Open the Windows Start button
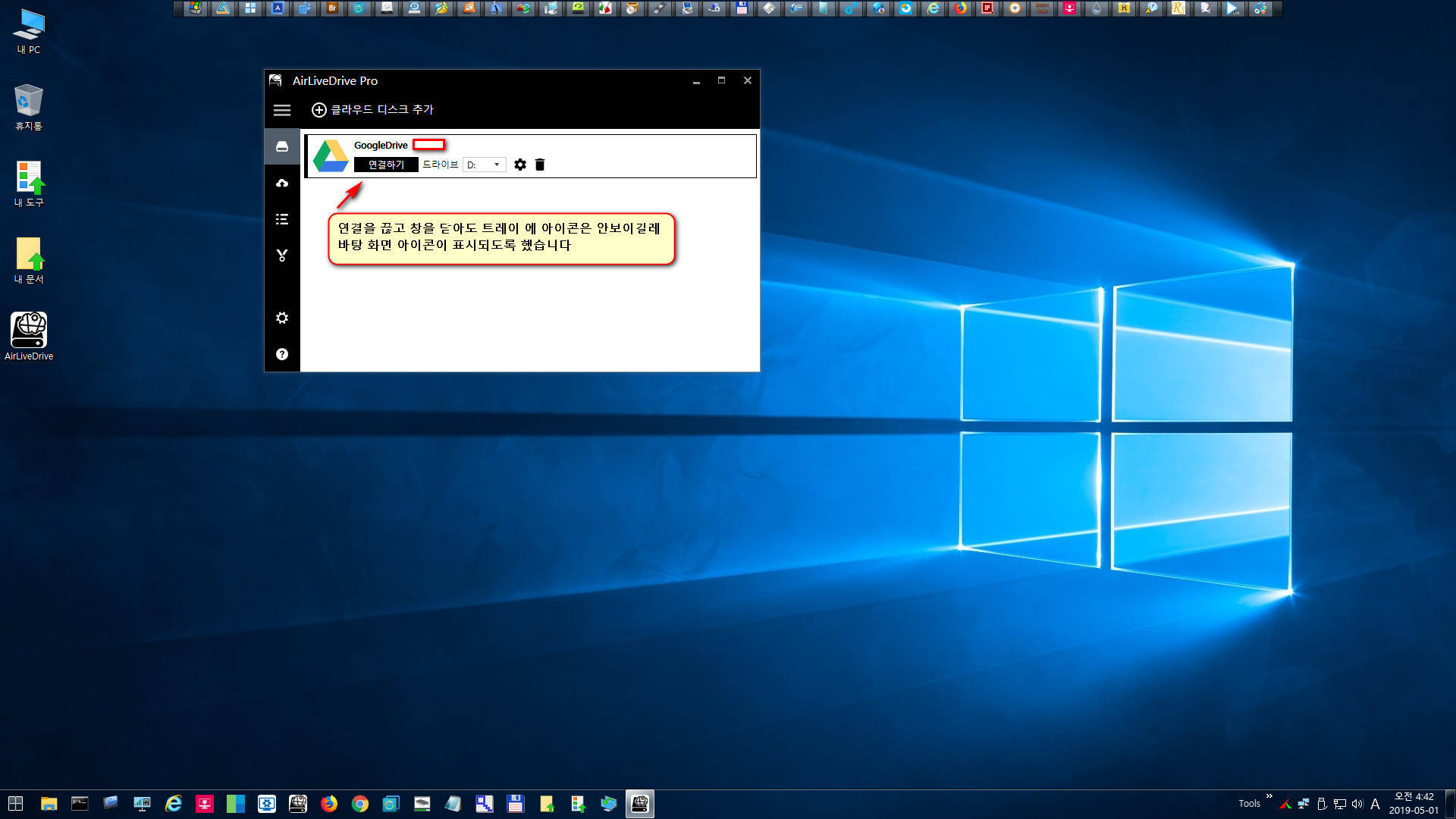 click(x=15, y=804)
